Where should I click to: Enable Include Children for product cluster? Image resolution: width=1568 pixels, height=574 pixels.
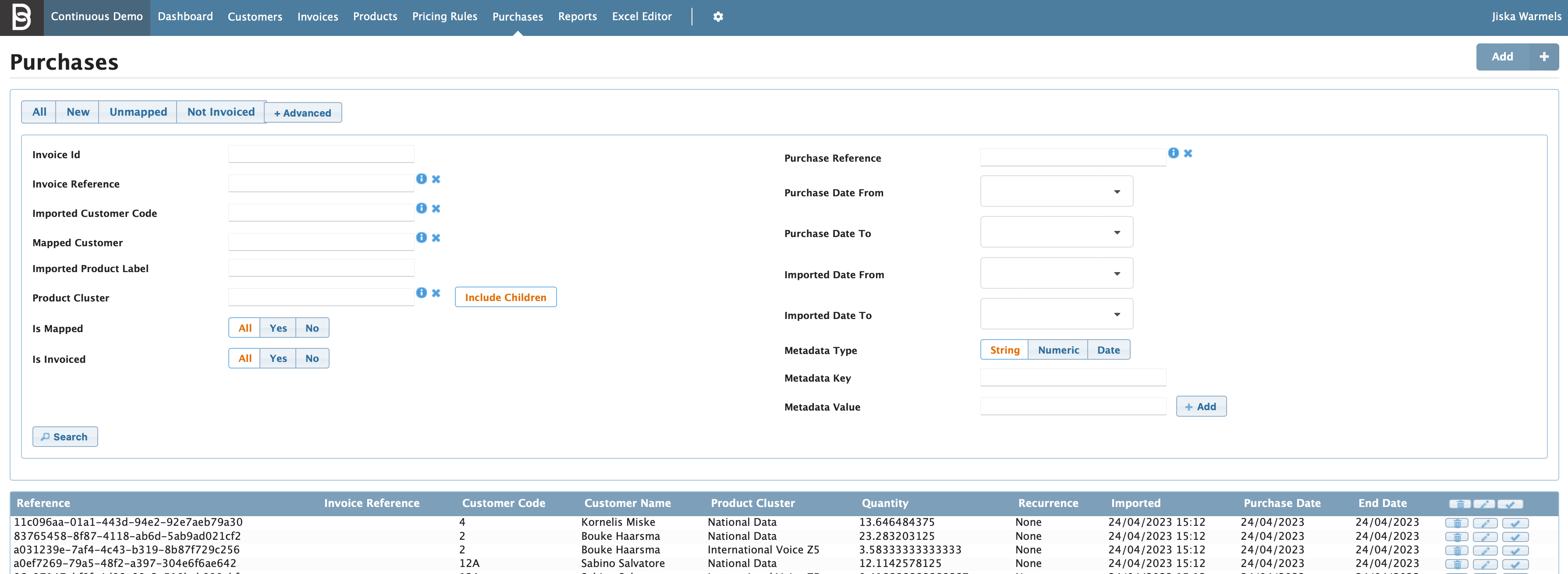pyautogui.click(x=505, y=297)
